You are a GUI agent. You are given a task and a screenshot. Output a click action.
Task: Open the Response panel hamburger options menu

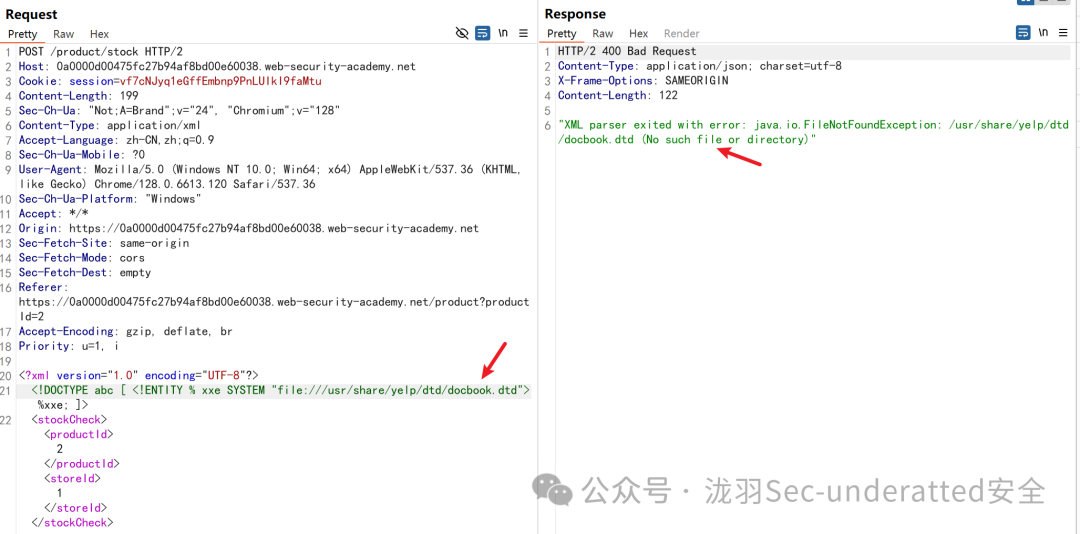point(1063,33)
